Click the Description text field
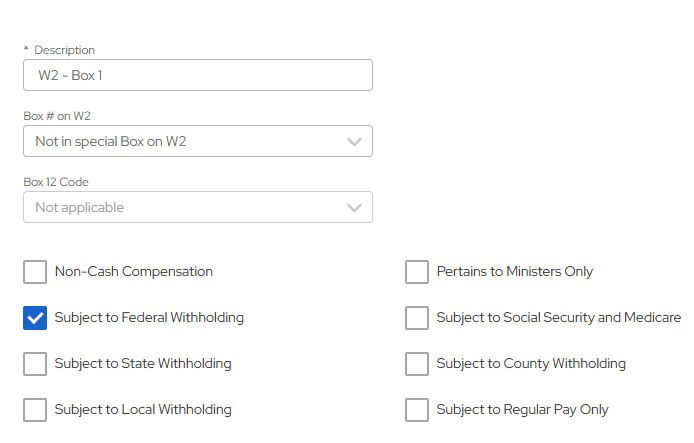Screen dimensions: 694x443 [197, 75]
